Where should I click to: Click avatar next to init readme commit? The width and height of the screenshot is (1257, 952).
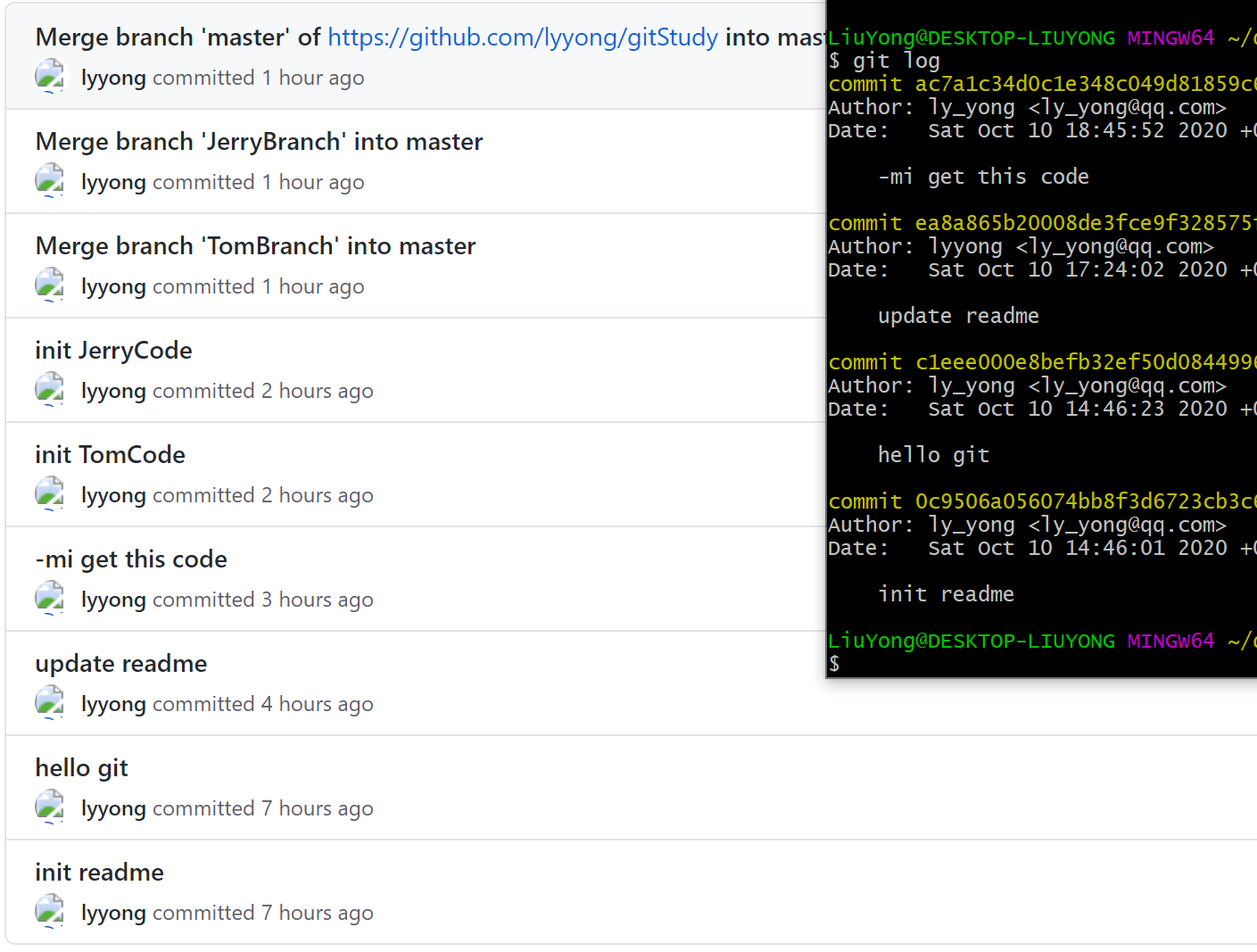click(x=50, y=912)
